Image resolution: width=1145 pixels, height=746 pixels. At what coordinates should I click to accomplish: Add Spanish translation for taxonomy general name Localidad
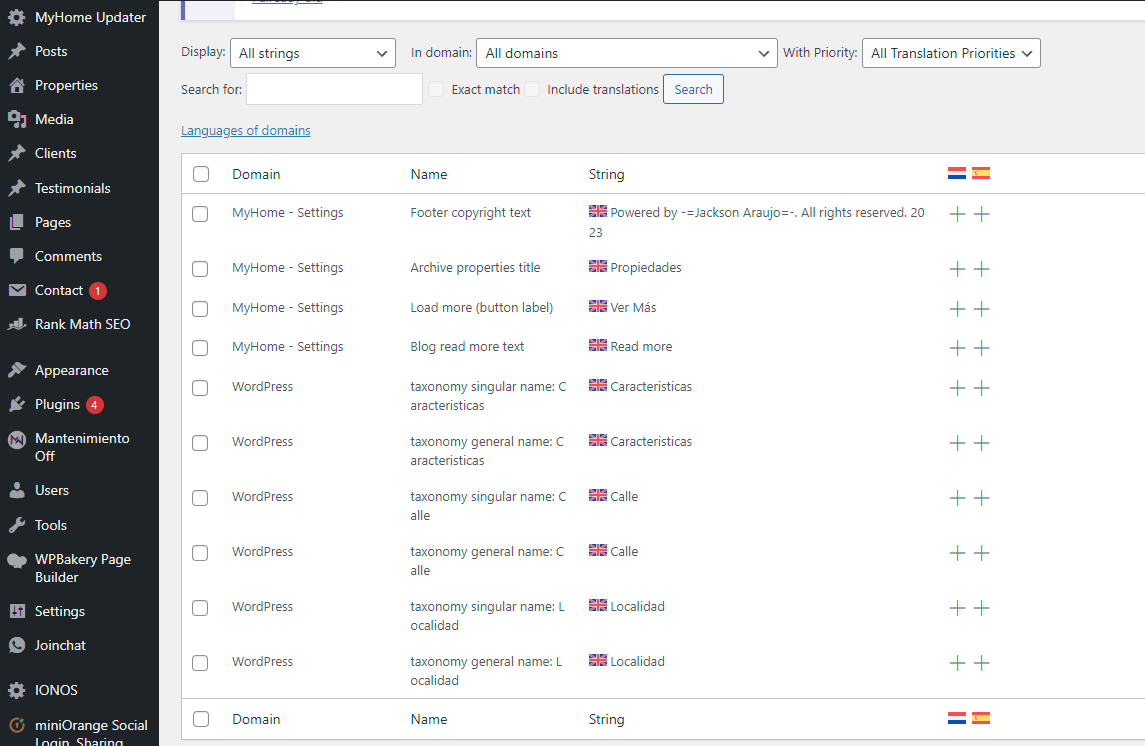point(981,663)
